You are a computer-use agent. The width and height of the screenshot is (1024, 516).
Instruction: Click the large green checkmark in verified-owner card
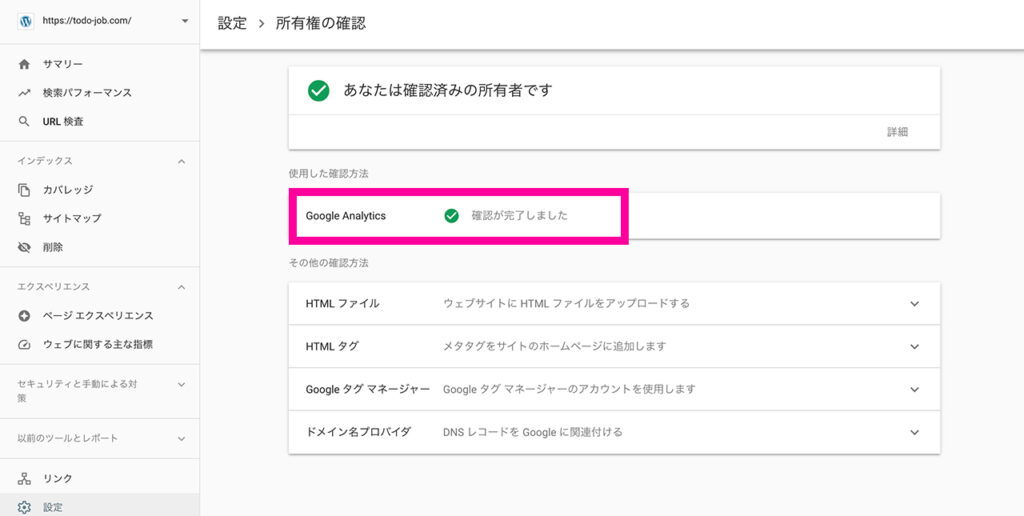319,91
